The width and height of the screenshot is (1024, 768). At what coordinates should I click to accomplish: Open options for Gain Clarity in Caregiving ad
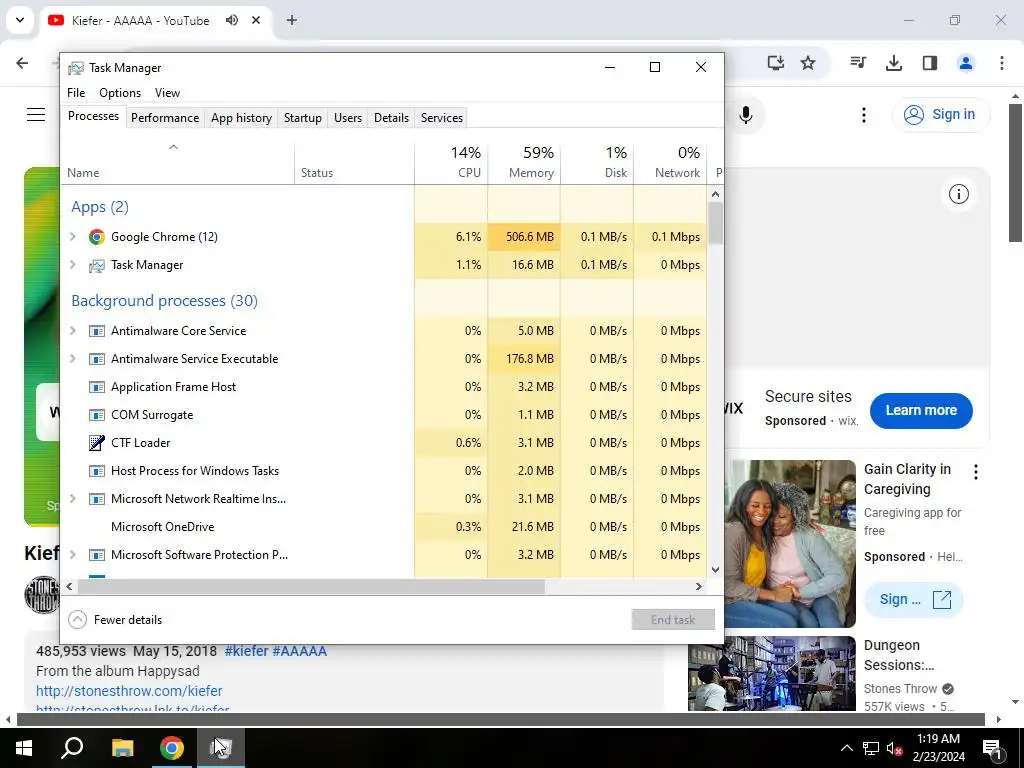[976, 472]
